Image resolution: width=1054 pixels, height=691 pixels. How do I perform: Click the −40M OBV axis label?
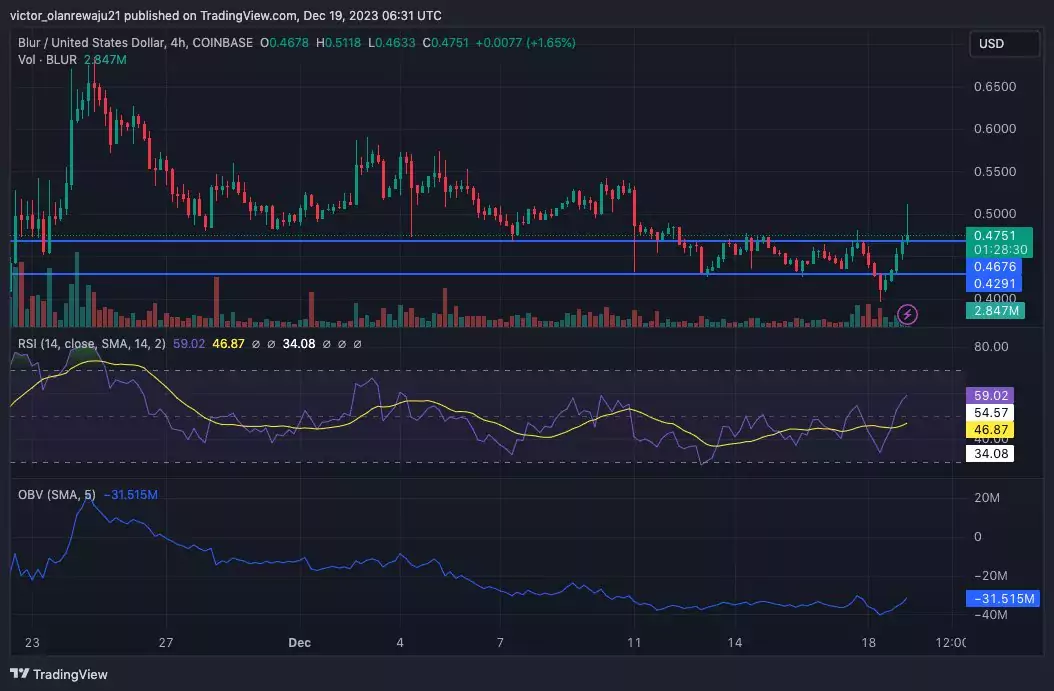pos(991,615)
